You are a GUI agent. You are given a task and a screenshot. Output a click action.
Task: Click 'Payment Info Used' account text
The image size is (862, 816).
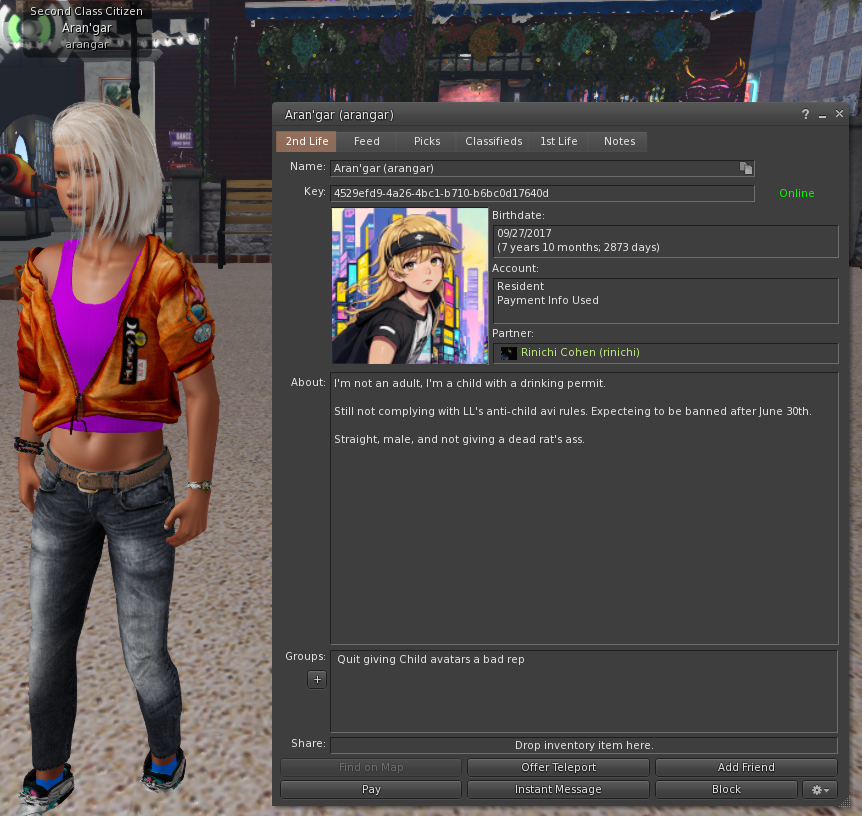click(x=548, y=300)
